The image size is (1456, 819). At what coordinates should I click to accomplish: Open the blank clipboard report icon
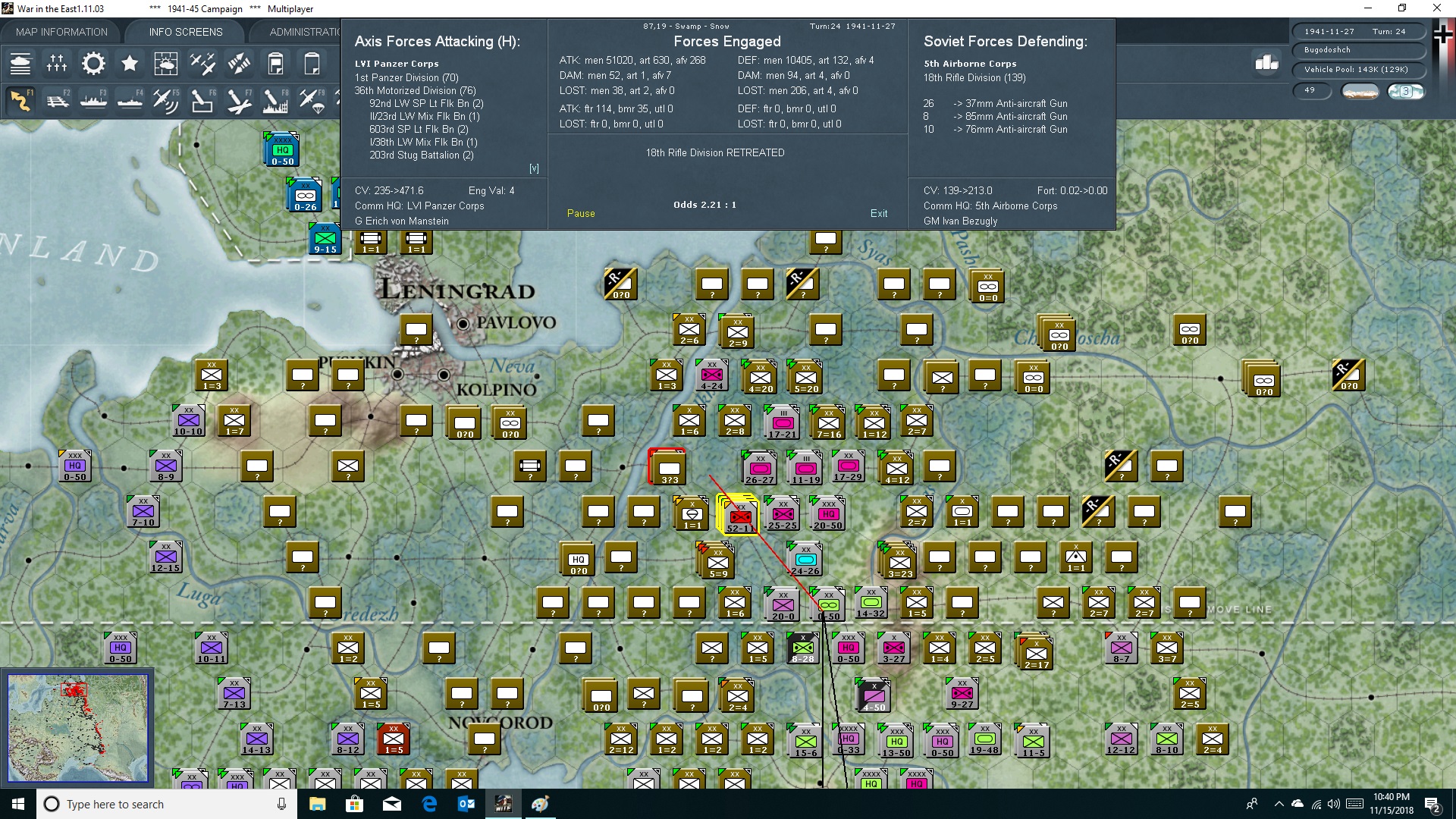coord(312,64)
